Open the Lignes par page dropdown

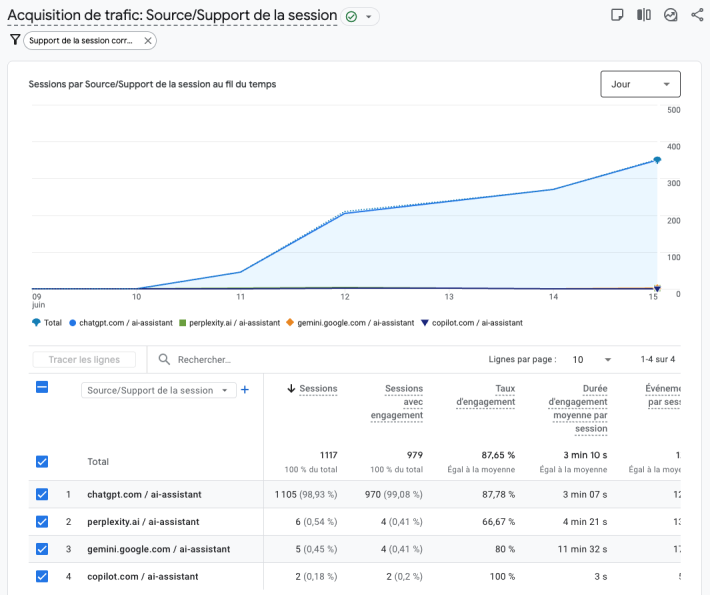tap(591, 360)
